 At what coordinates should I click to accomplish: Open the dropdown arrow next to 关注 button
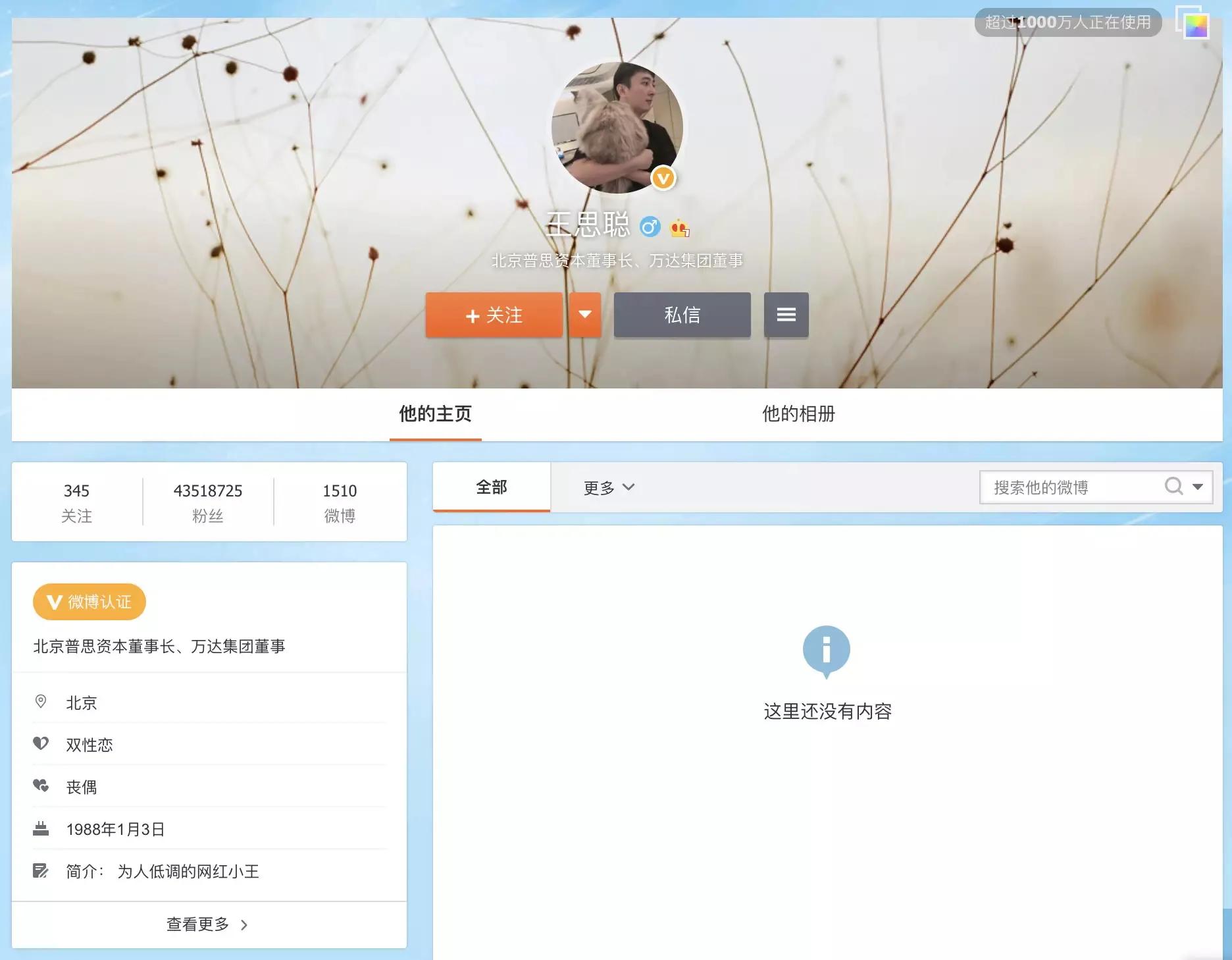click(x=584, y=315)
